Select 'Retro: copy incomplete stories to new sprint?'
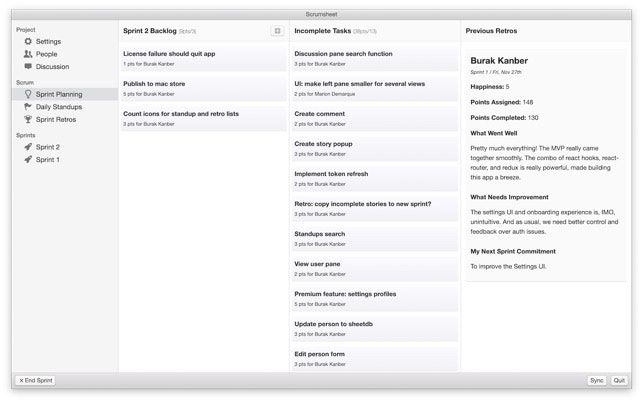Screen dimensions: 643x402 pos(375,208)
